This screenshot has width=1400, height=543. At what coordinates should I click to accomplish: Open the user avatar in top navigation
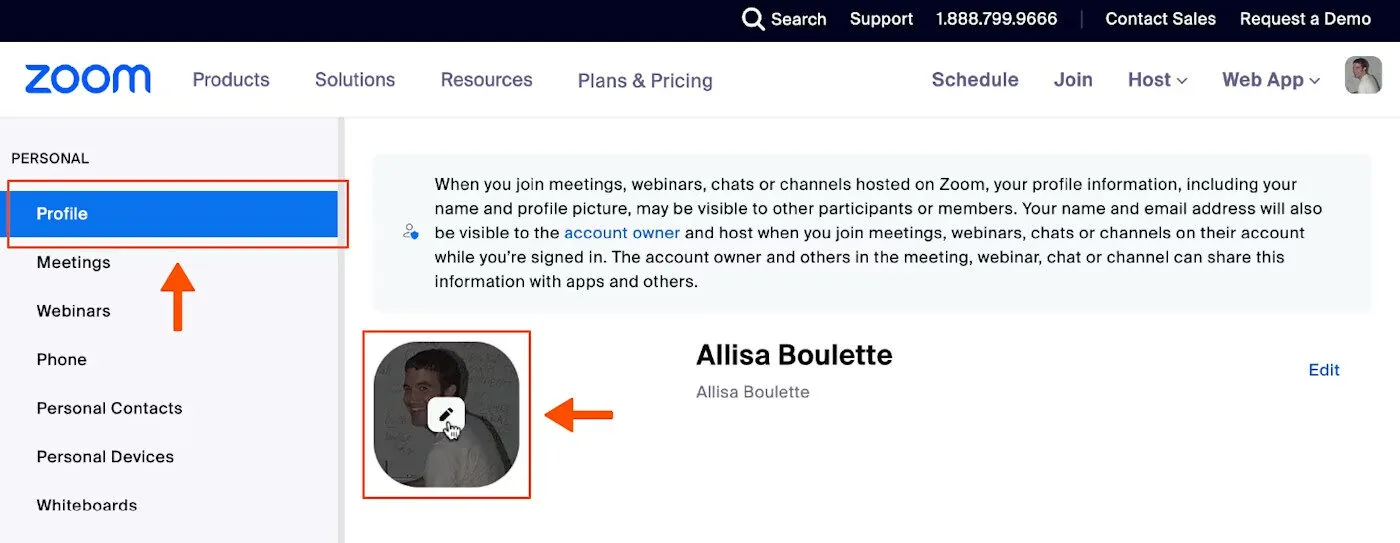pos(1363,76)
